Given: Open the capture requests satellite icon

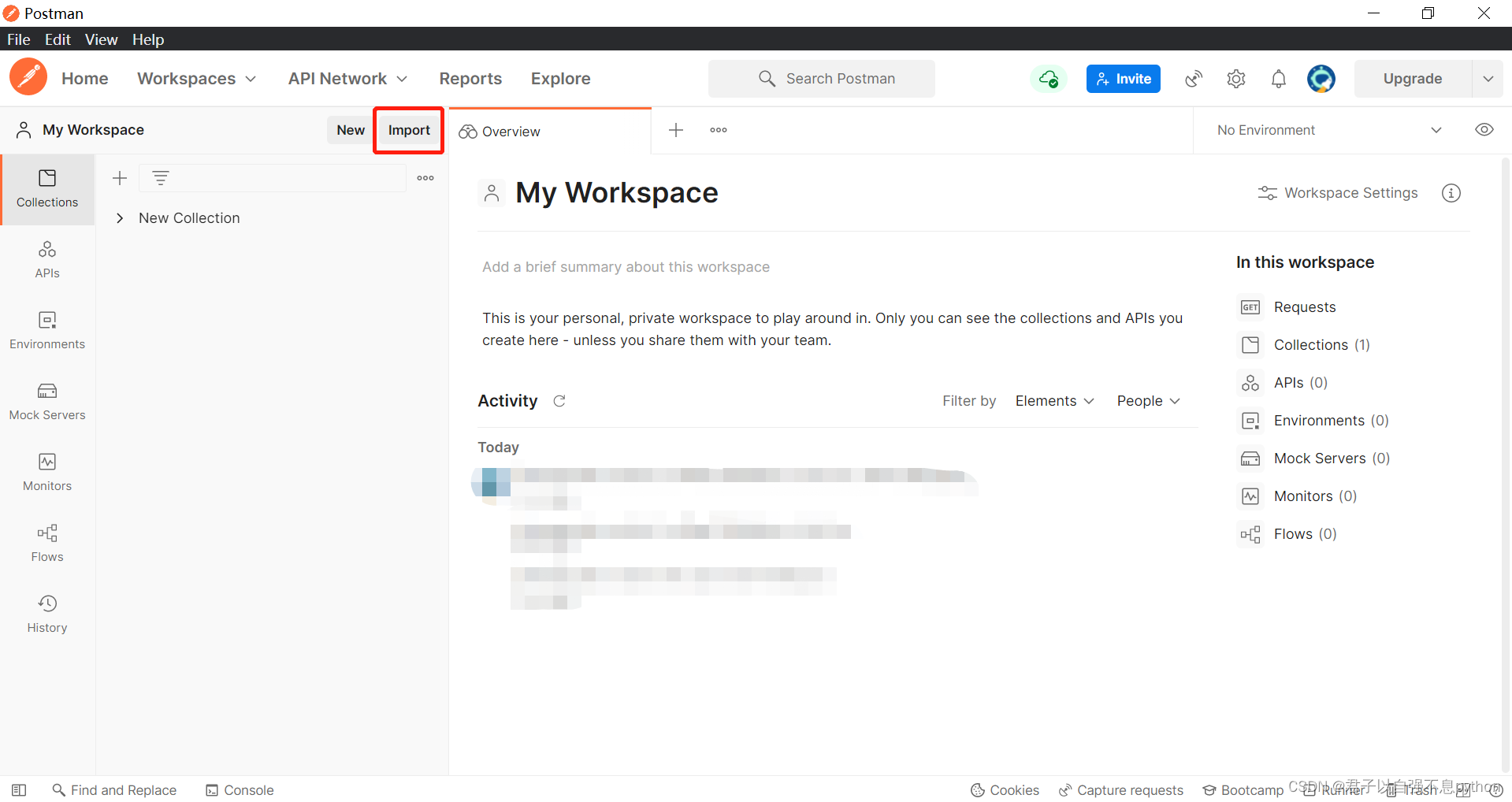Looking at the screenshot, I should pyautogui.click(x=1194, y=79).
